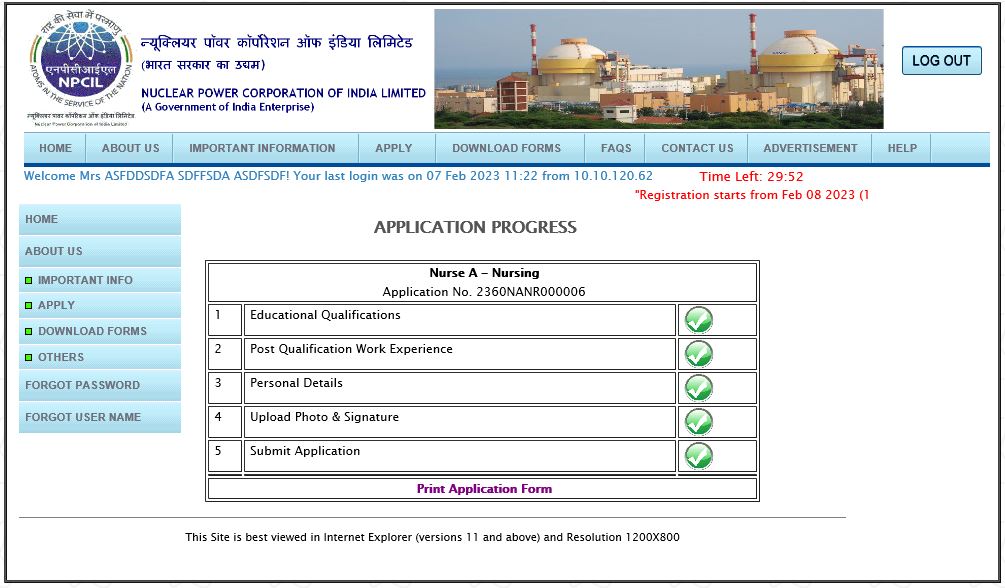Click the Nuclear Power Corporation of India Limited title
Screen dimensions: 1005x588
283,93
